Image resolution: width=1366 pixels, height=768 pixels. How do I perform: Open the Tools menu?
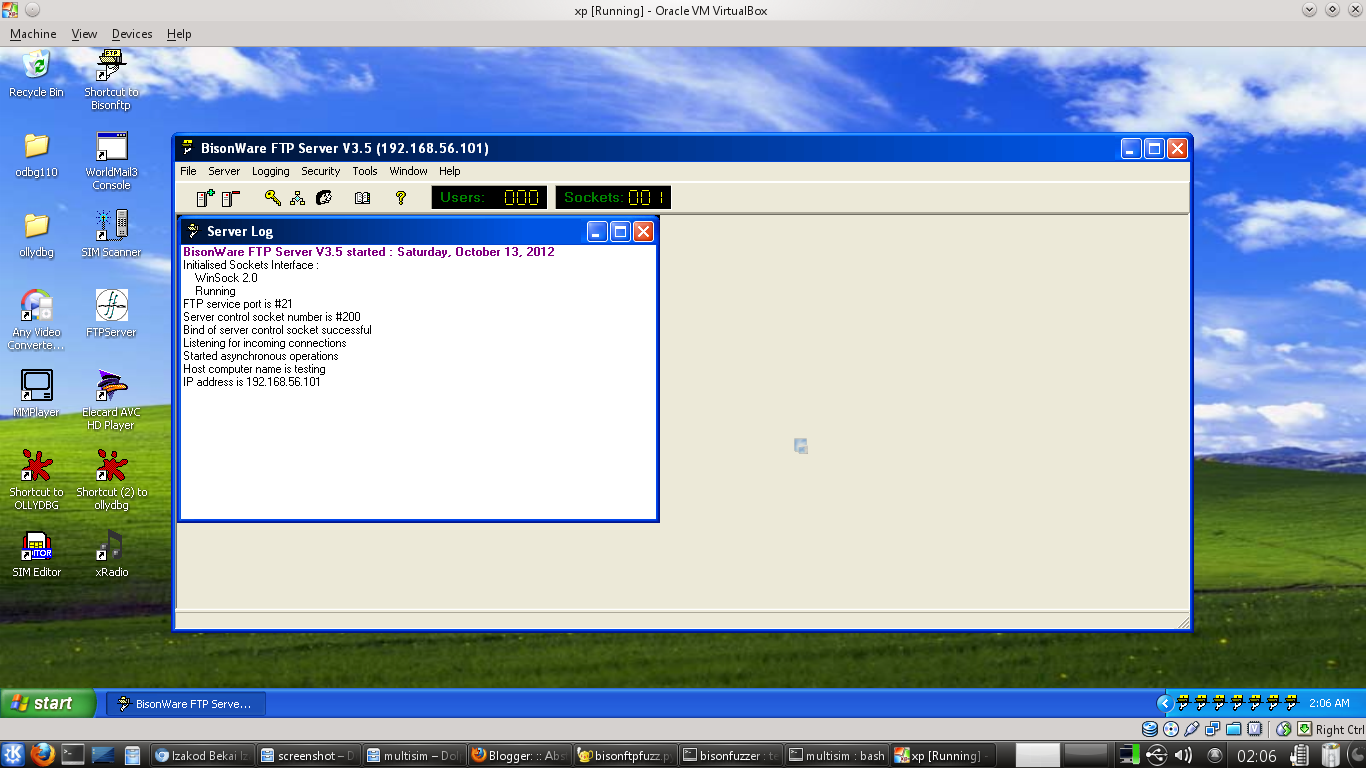[365, 171]
